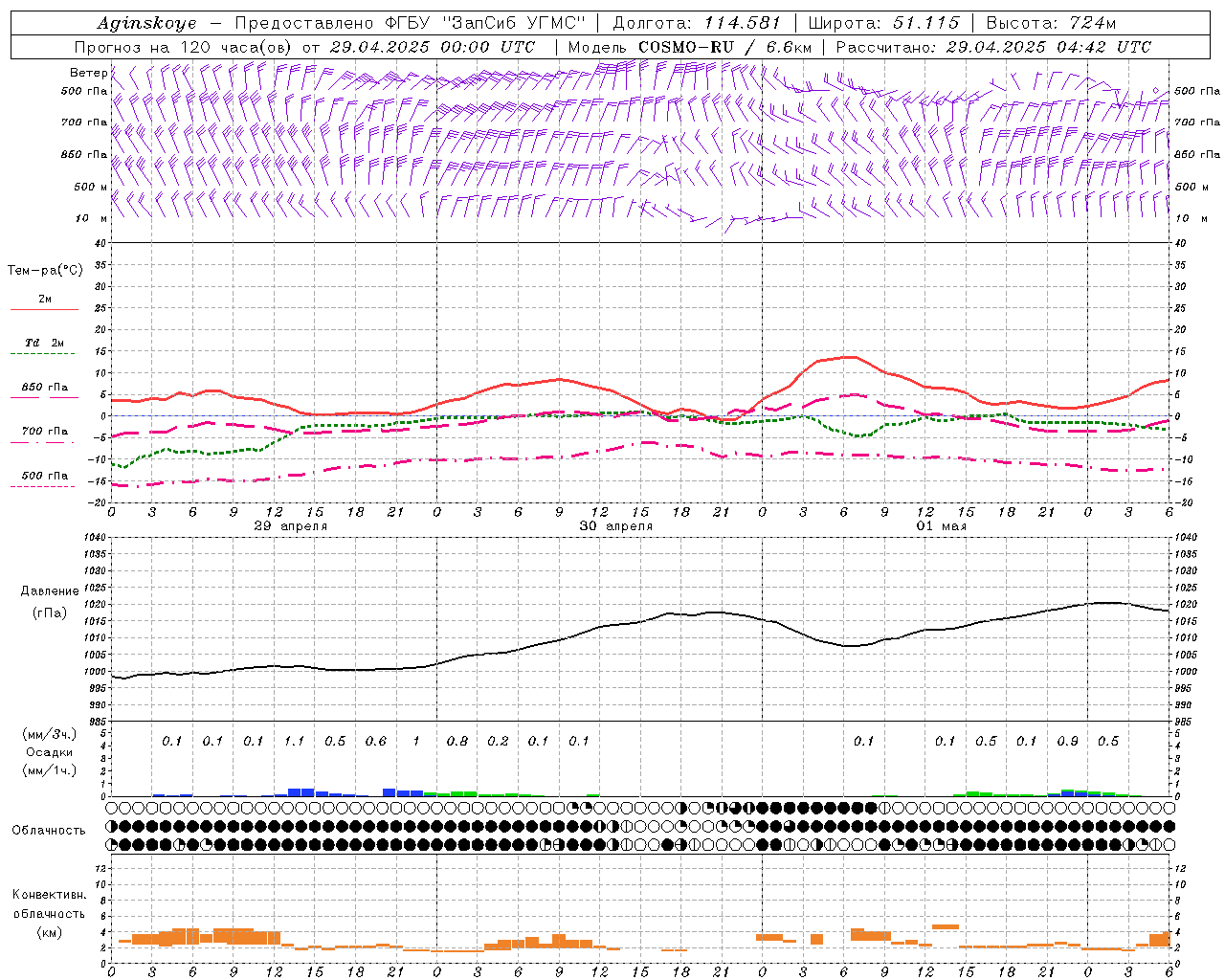Click the '(мм/3ч.)' precipitation unit label

49,734
